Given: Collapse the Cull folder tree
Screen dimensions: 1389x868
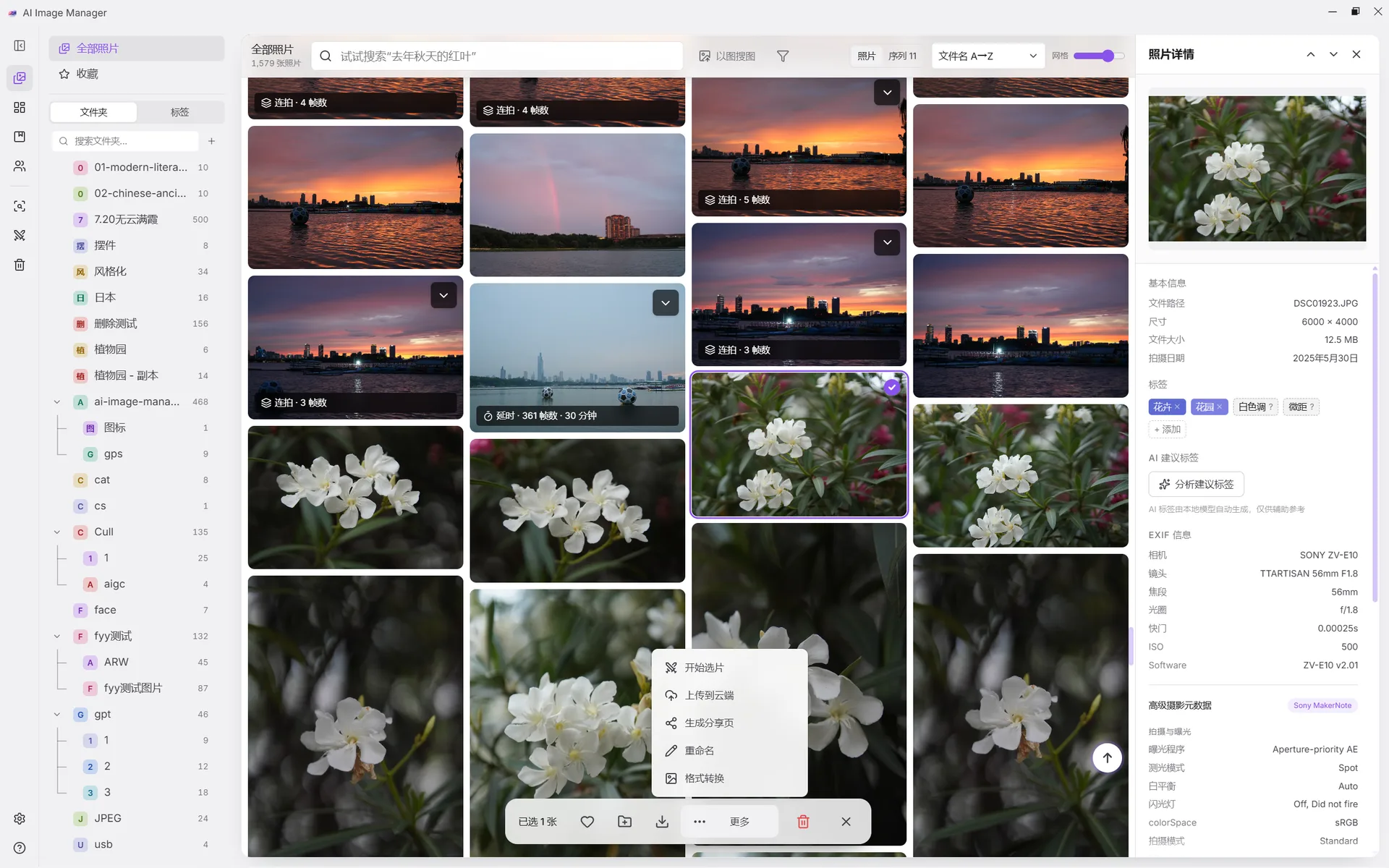Looking at the screenshot, I should coord(57,532).
